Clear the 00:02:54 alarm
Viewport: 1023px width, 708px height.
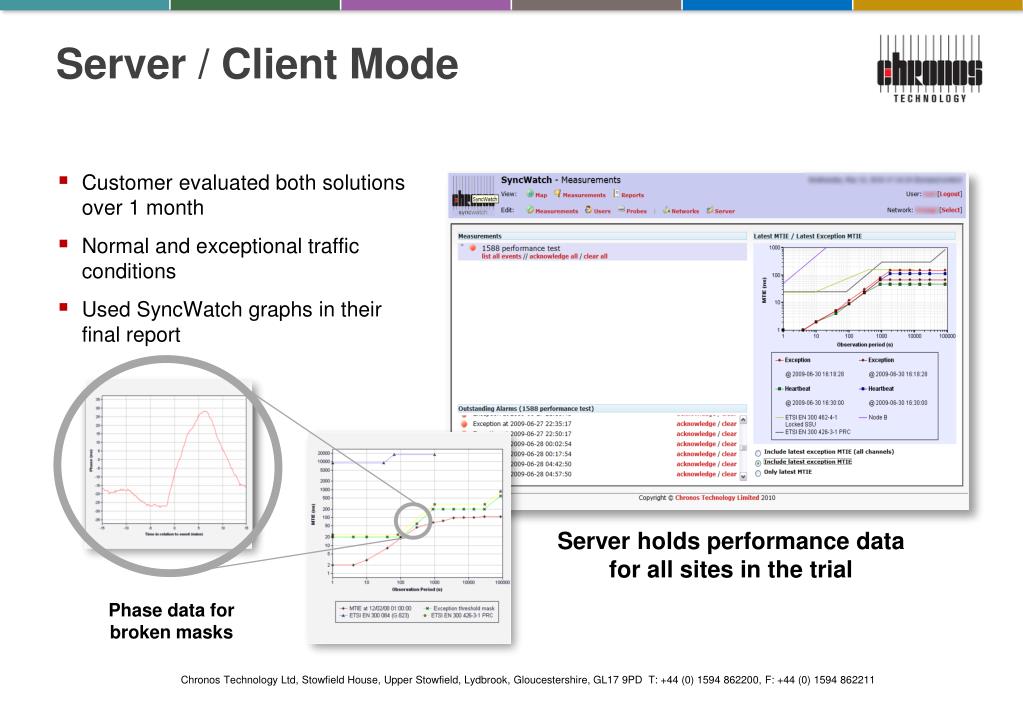click(x=729, y=444)
